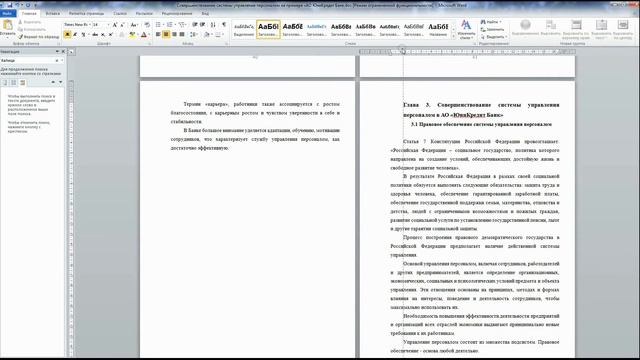Image resolution: width=640 pixels, height=360 pixels.
Task: Open the font name dropdown (Times New Roman)
Action: point(90,25)
